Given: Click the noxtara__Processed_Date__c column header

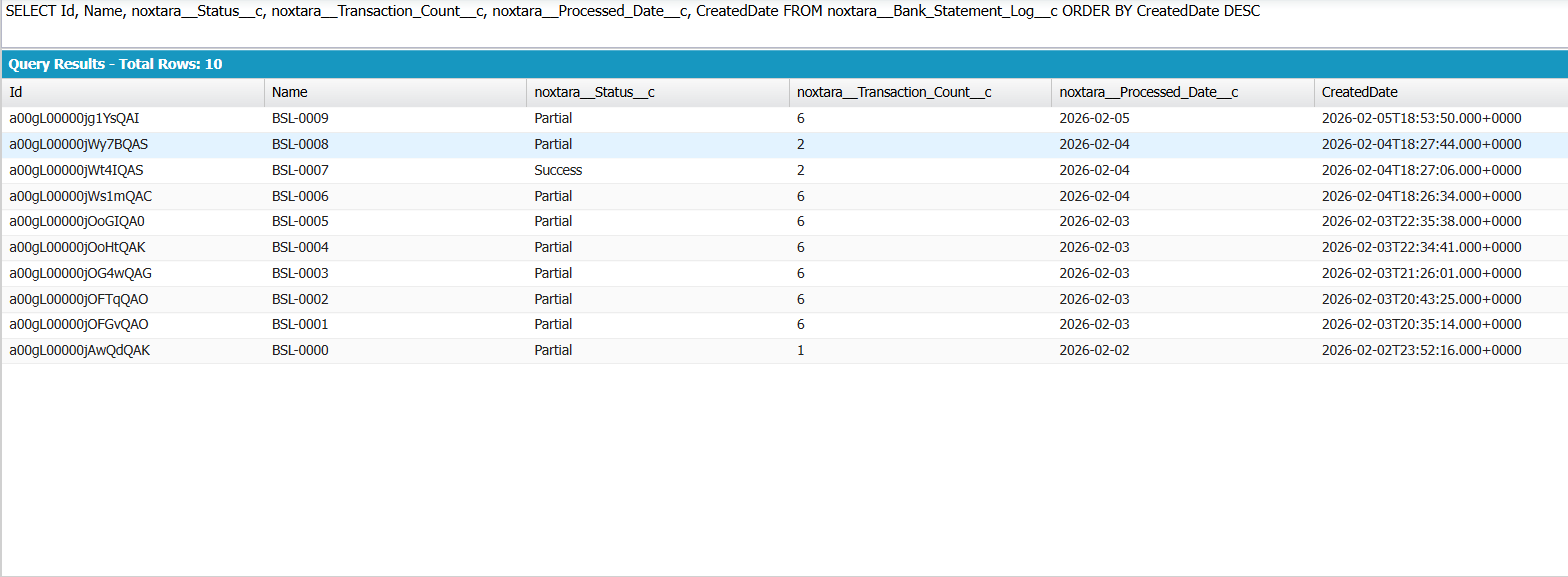Looking at the screenshot, I should click(1183, 92).
